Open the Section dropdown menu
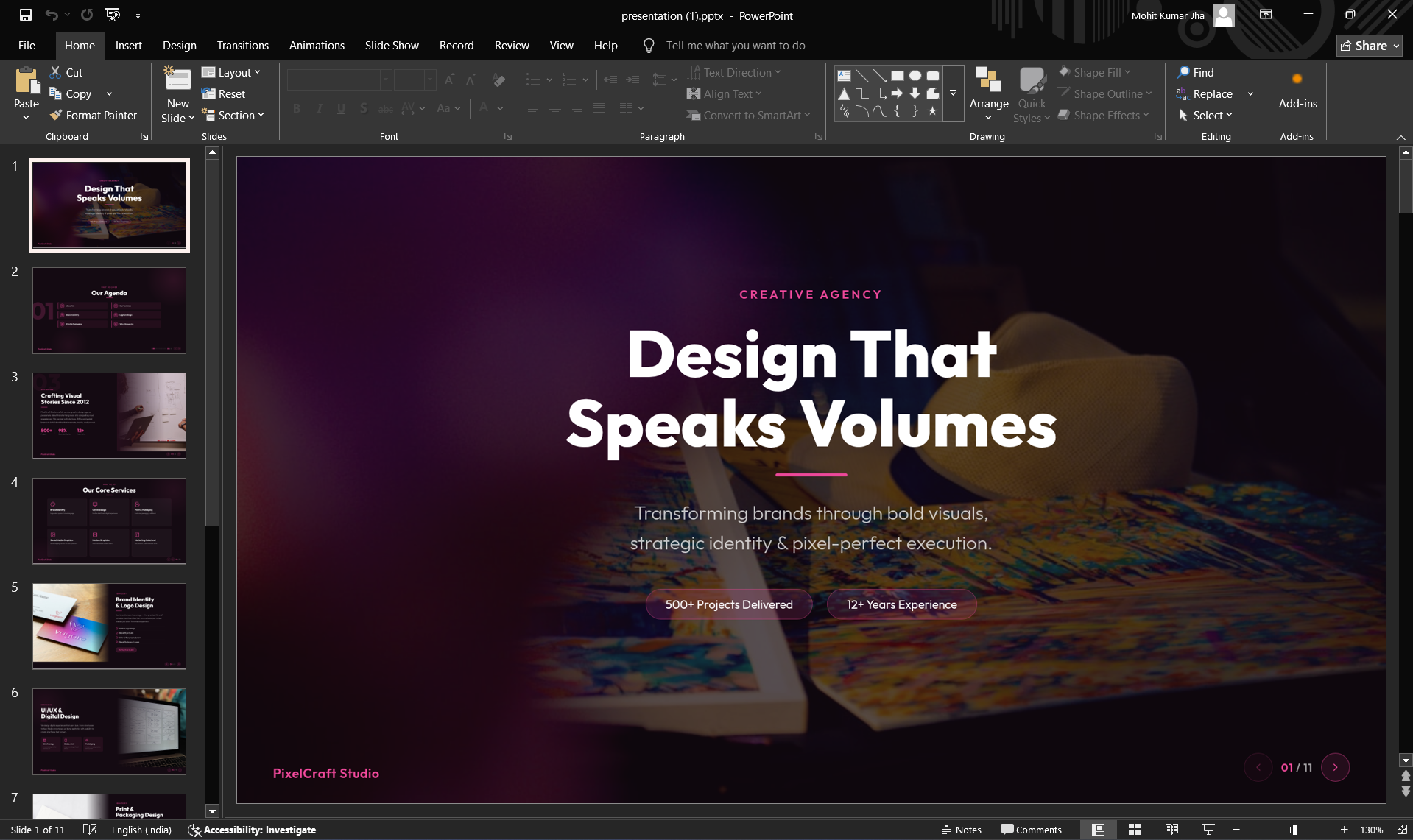The height and width of the screenshot is (840, 1413). point(233,115)
